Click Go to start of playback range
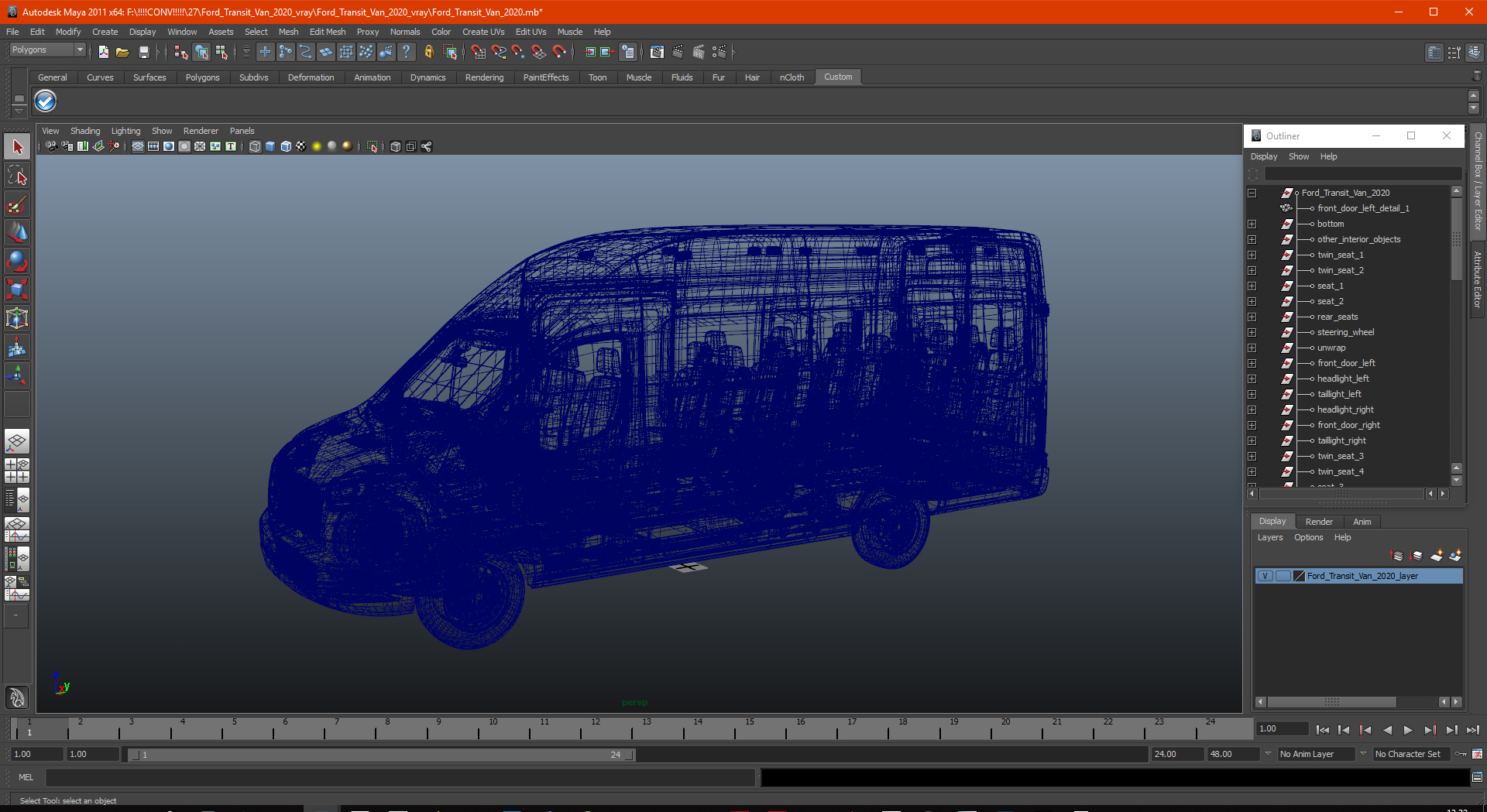The height and width of the screenshot is (812, 1487). pyautogui.click(x=1322, y=730)
